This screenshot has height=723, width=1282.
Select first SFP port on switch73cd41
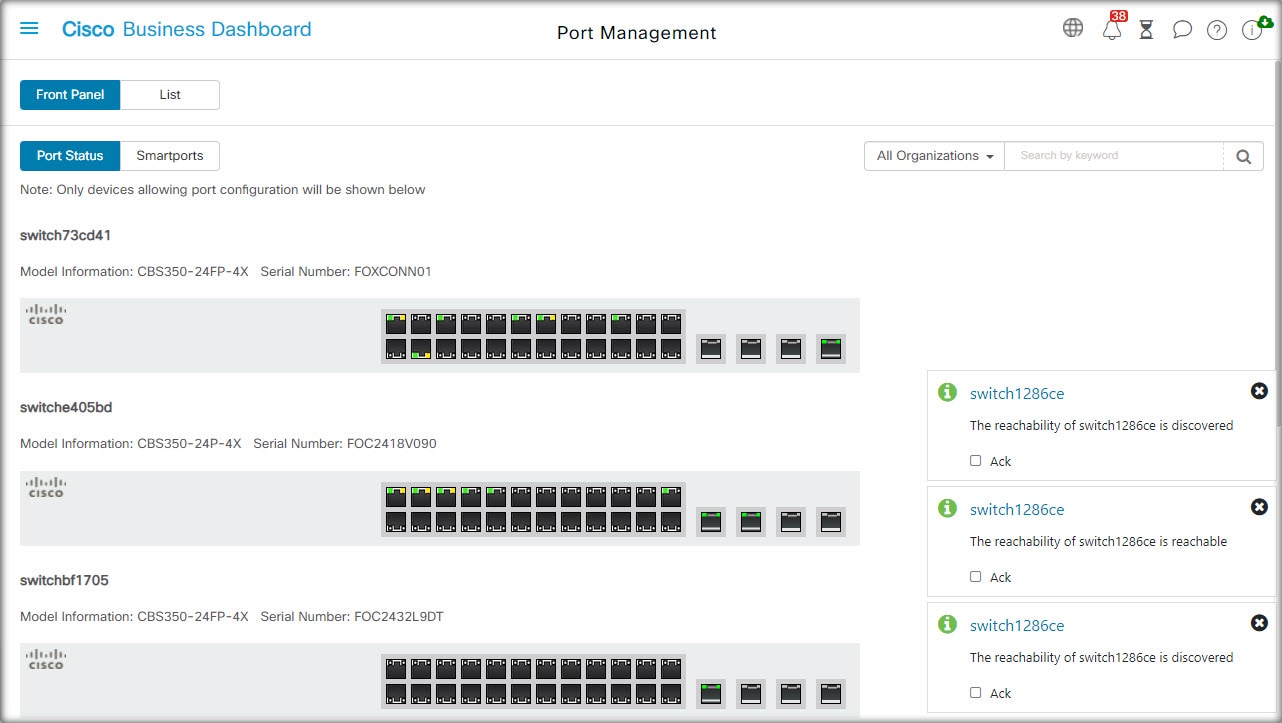(x=710, y=349)
